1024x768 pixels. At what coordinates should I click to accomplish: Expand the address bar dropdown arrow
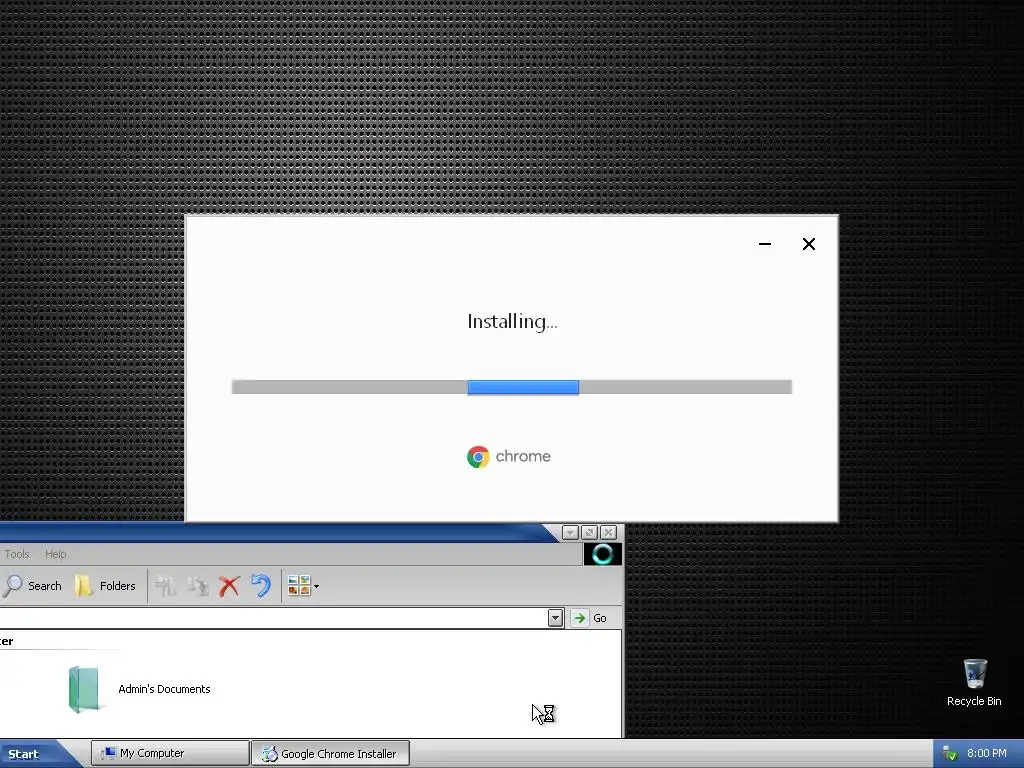pos(555,618)
